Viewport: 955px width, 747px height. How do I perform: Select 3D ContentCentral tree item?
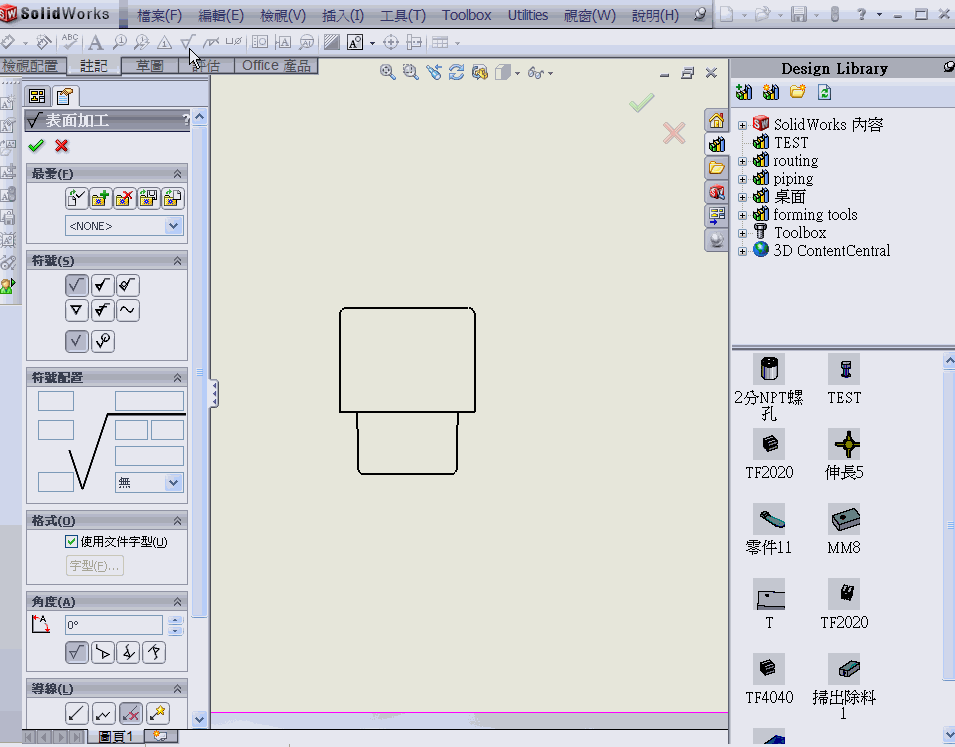(831, 250)
